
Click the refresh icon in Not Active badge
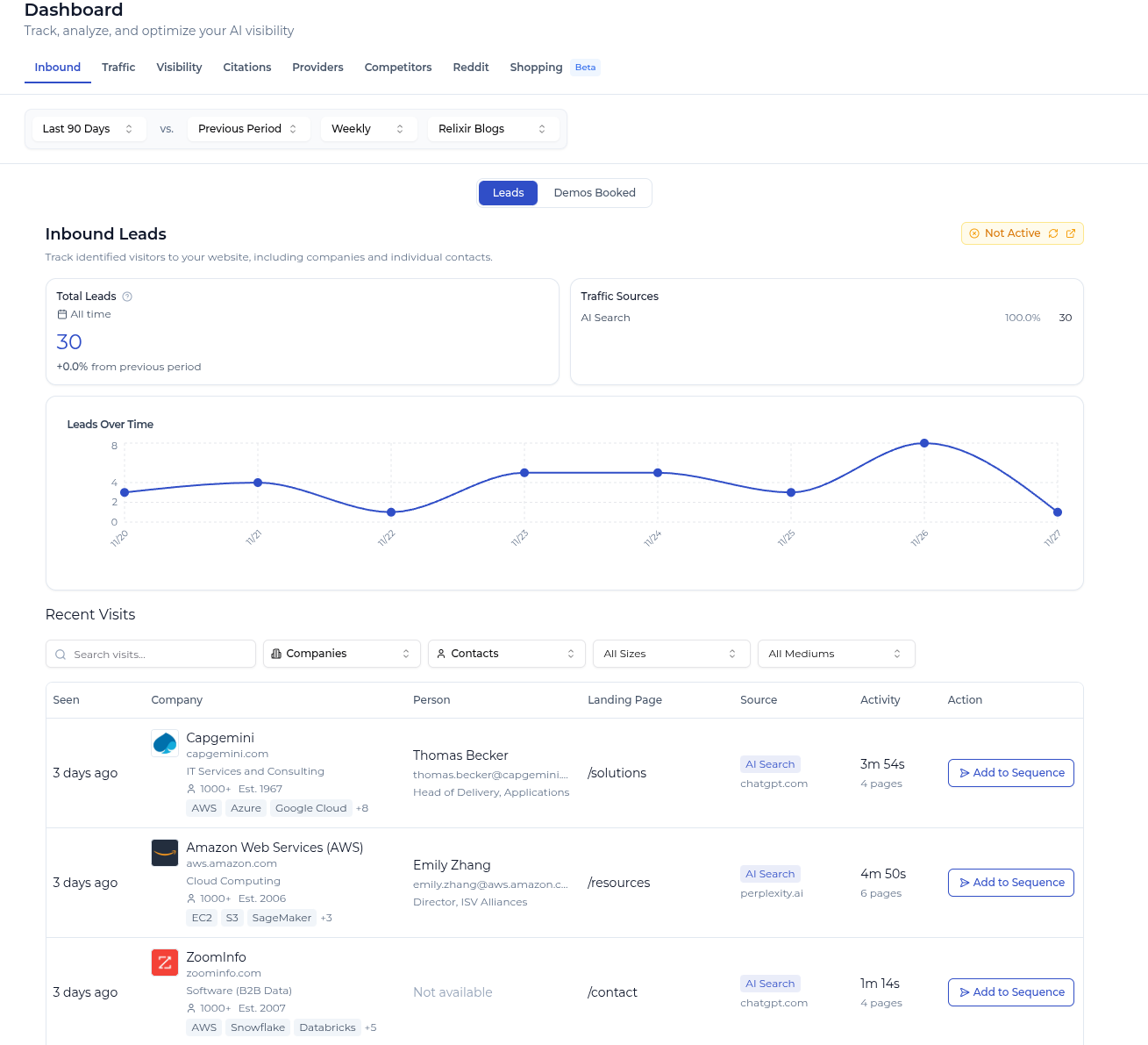[x=1053, y=233]
